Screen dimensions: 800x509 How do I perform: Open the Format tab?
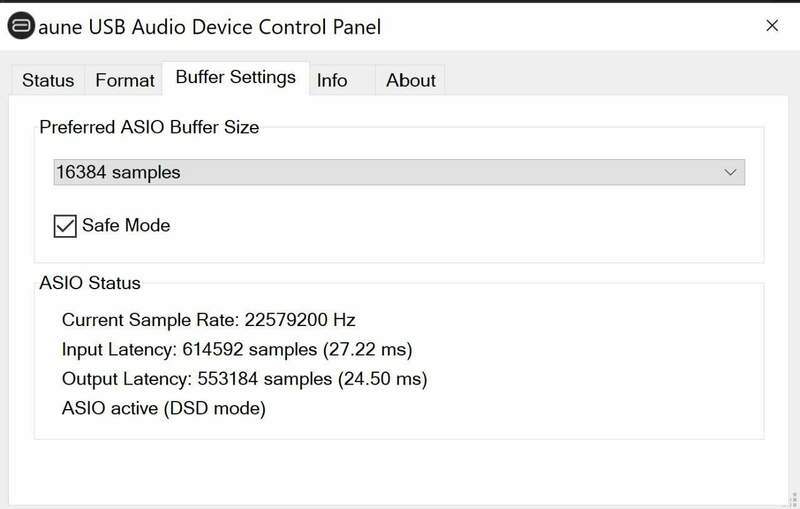[x=125, y=81]
